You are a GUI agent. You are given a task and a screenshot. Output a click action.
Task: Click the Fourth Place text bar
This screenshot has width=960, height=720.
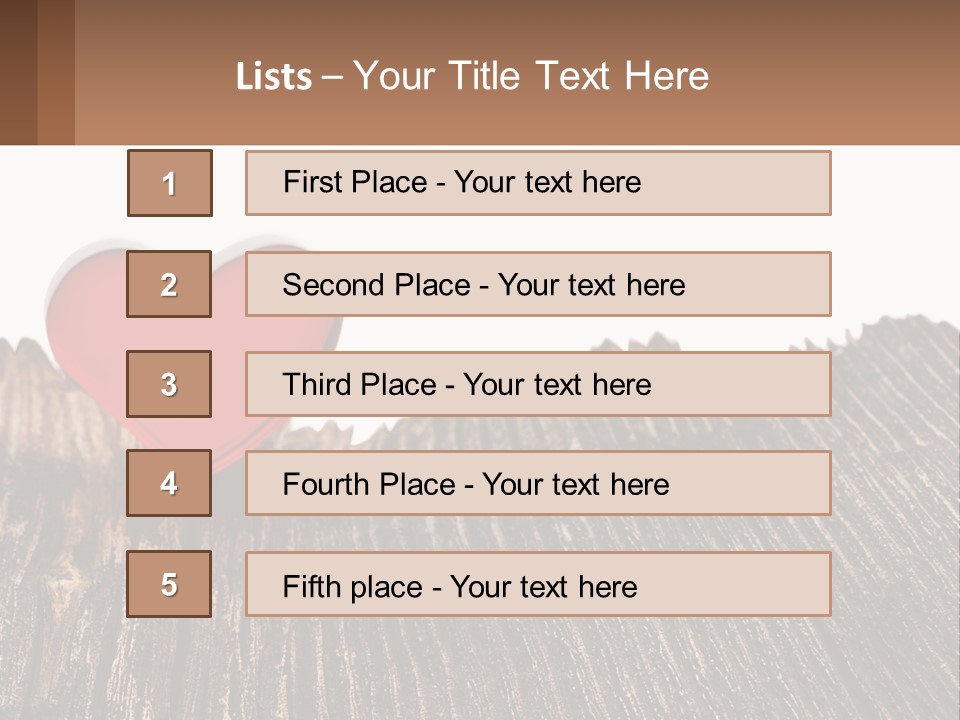point(538,483)
